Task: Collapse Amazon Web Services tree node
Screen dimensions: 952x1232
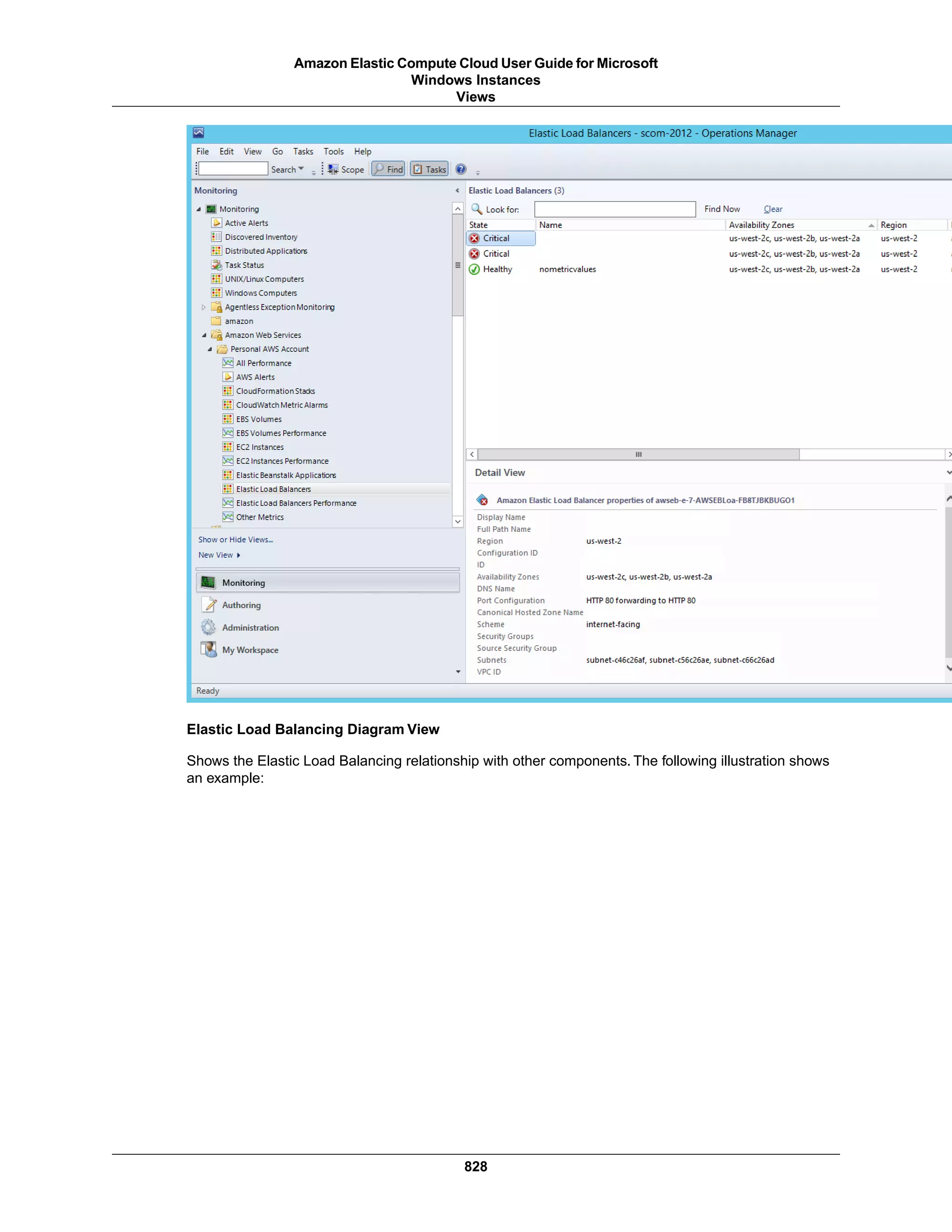Action: point(204,335)
